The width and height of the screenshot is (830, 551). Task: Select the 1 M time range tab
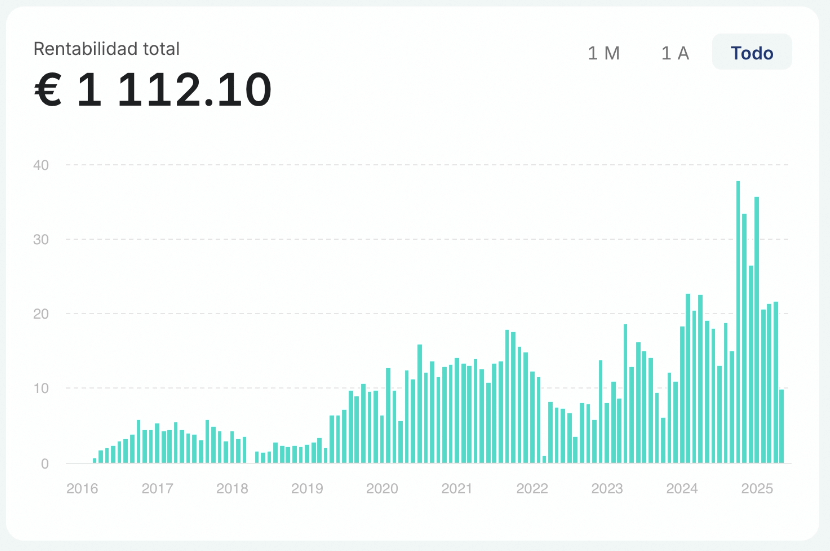click(604, 53)
